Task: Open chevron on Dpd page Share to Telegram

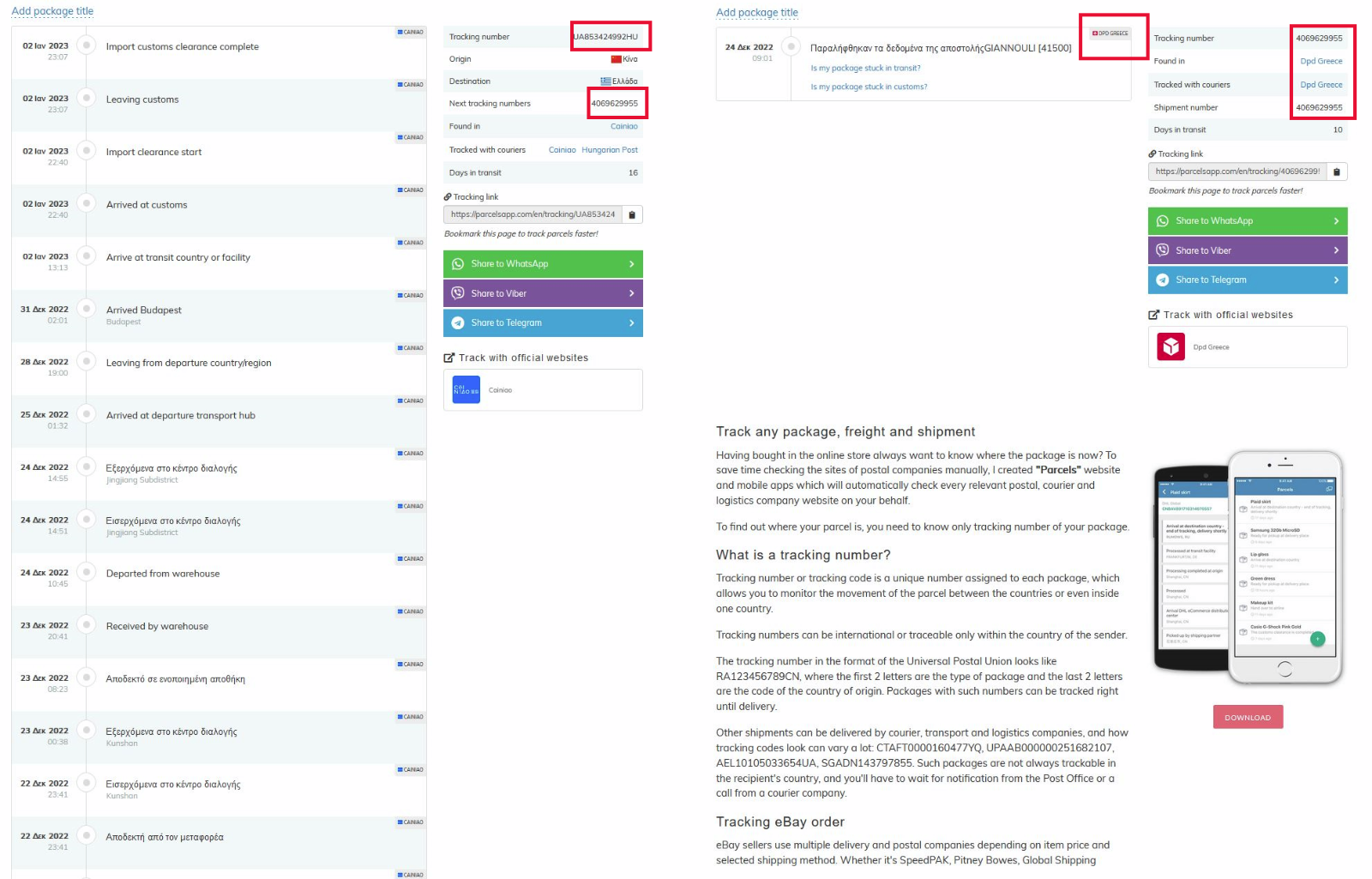Action: (x=1337, y=280)
